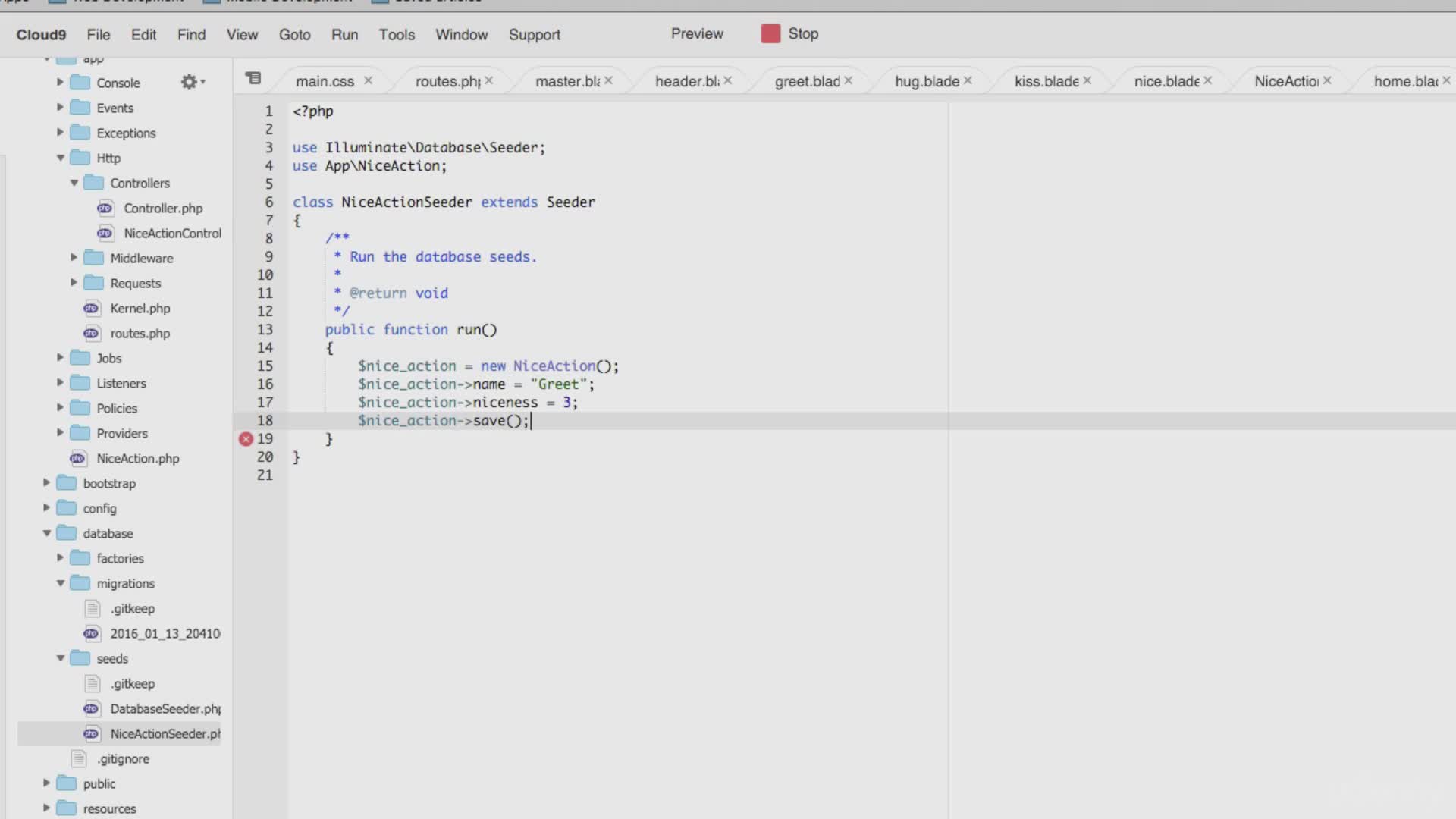Expand the Requests folder arrow

(74, 283)
